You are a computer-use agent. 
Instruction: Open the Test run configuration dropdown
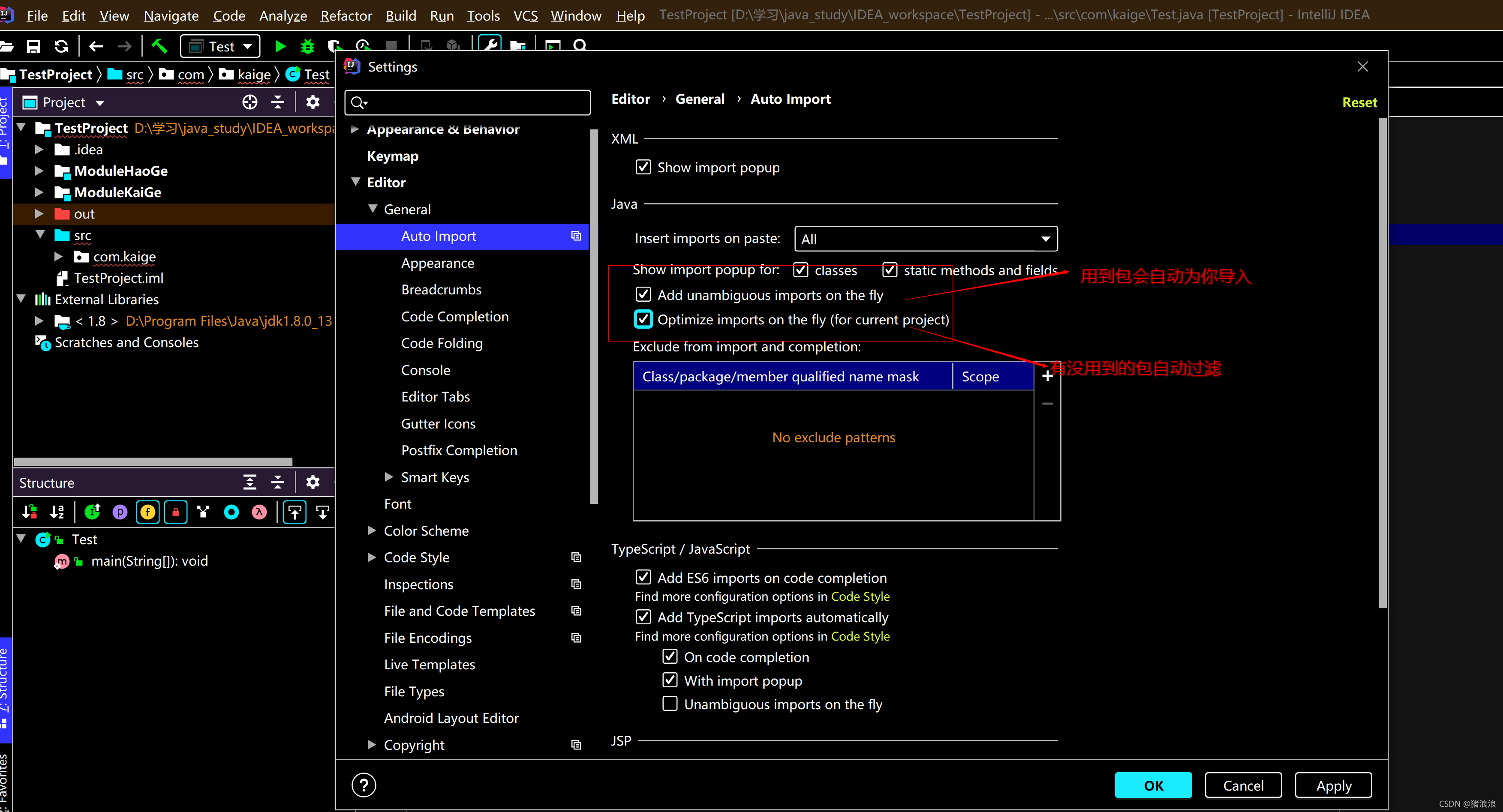(x=220, y=46)
